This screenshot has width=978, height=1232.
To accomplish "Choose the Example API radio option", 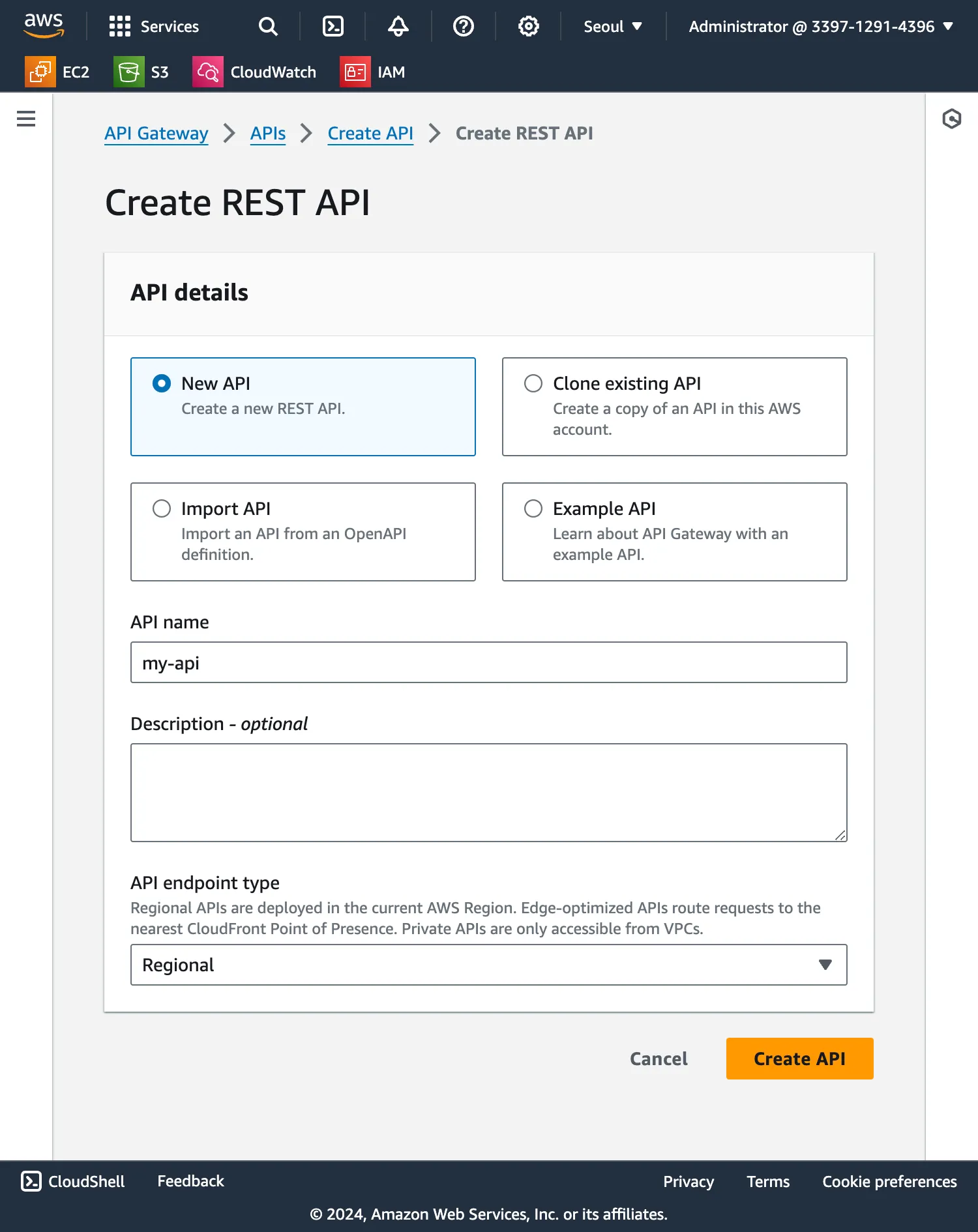I will click(x=533, y=508).
